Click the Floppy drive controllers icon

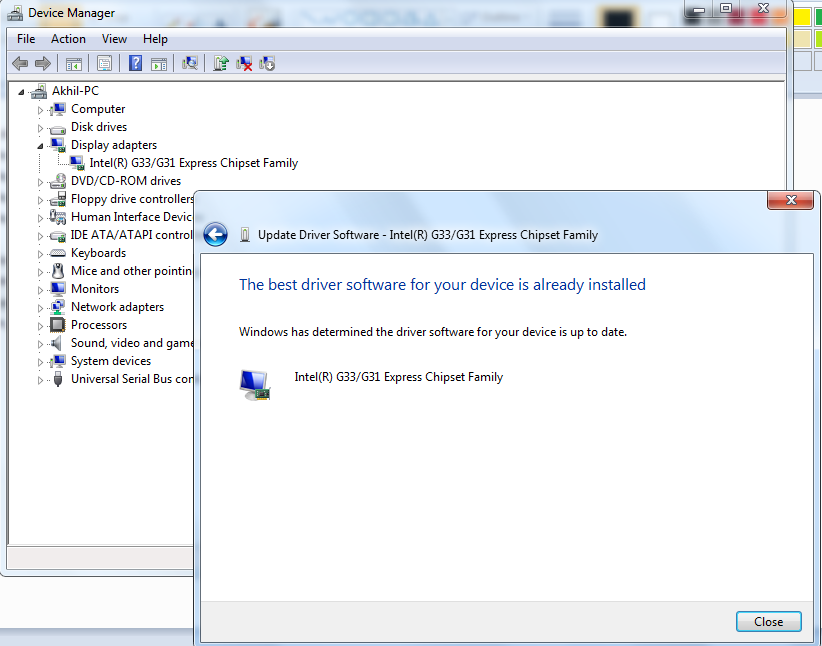click(x=57, y=199)
